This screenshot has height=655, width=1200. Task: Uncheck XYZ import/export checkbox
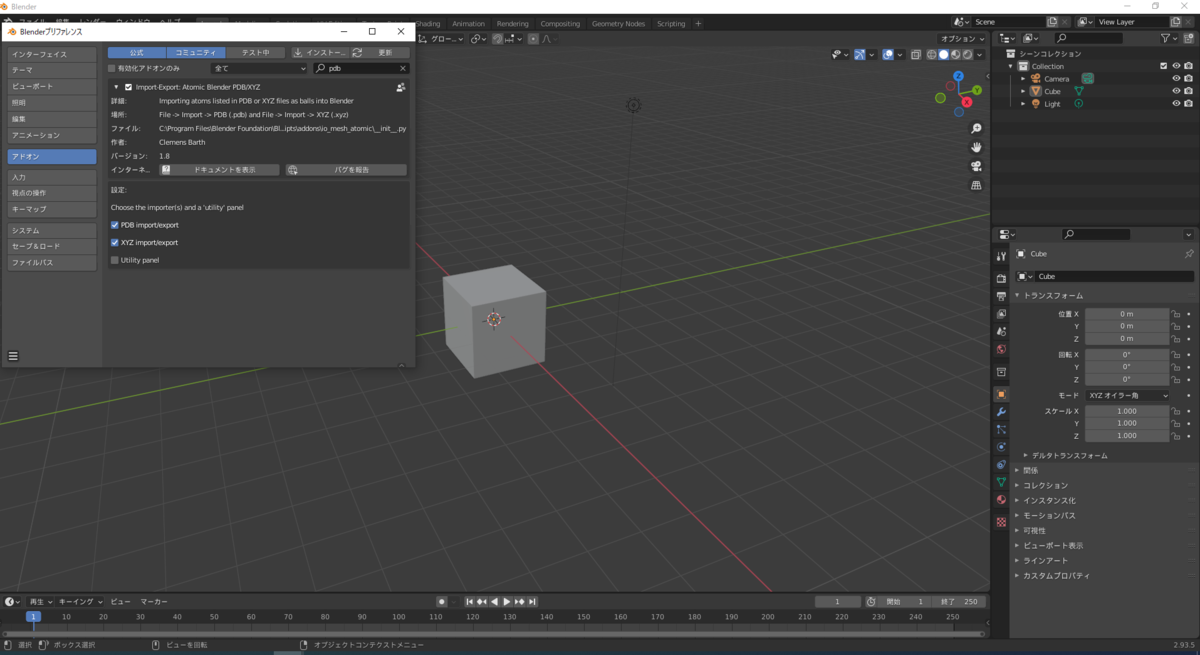pyautogui.click(x=115, y=242)
